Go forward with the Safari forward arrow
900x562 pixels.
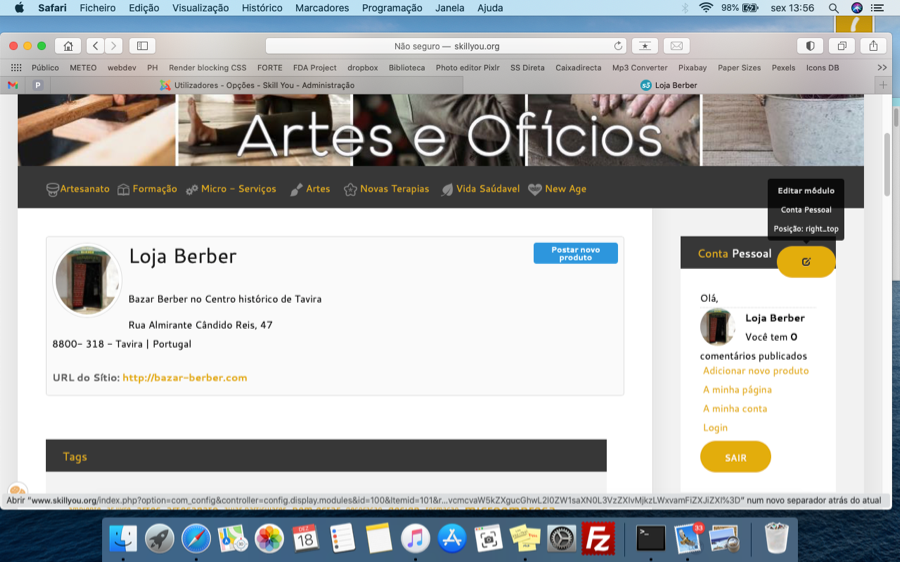tap(114, 46)
